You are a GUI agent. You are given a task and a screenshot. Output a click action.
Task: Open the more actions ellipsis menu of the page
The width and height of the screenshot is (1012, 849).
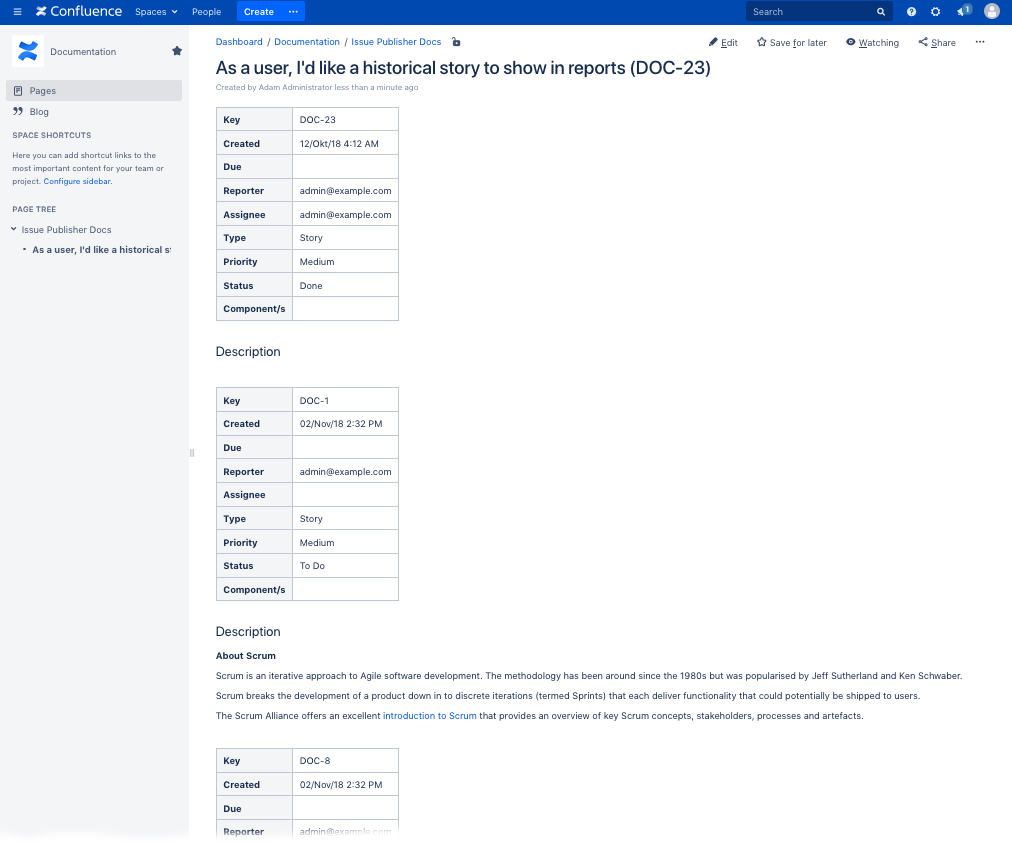979,42
